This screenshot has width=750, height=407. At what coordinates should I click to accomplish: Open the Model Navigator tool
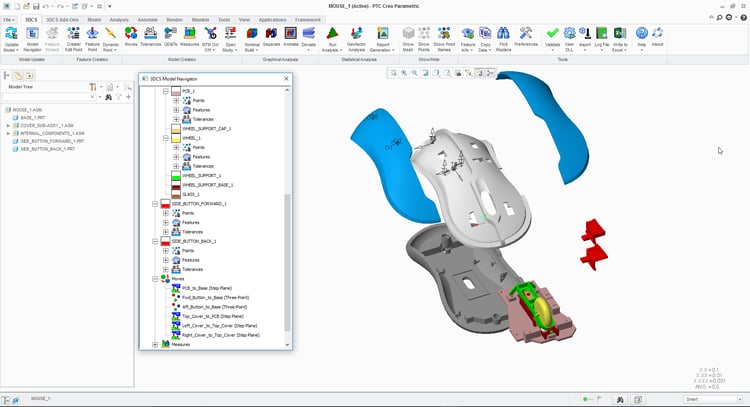pos(32,39)
